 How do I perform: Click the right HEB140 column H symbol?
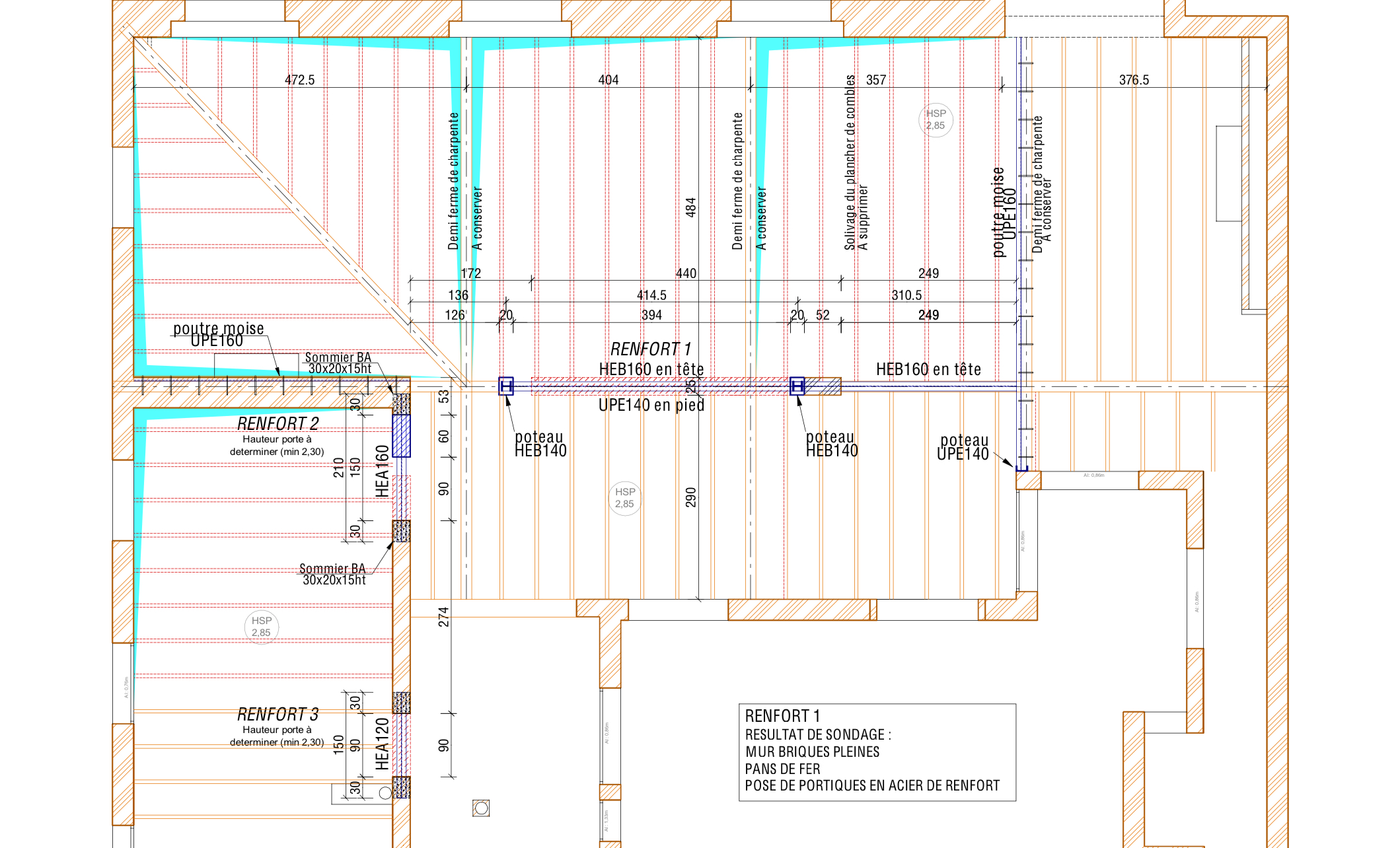(797, 386)
